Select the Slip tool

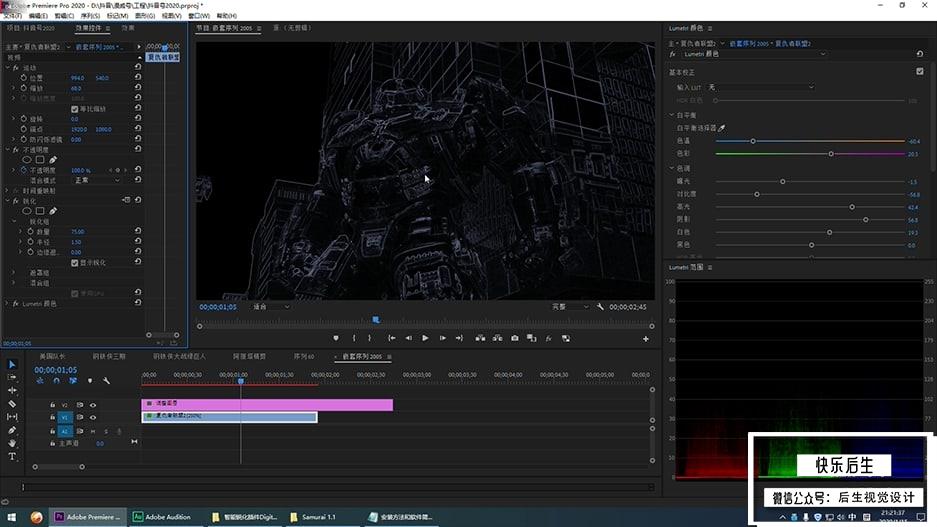tap(12, 417)
